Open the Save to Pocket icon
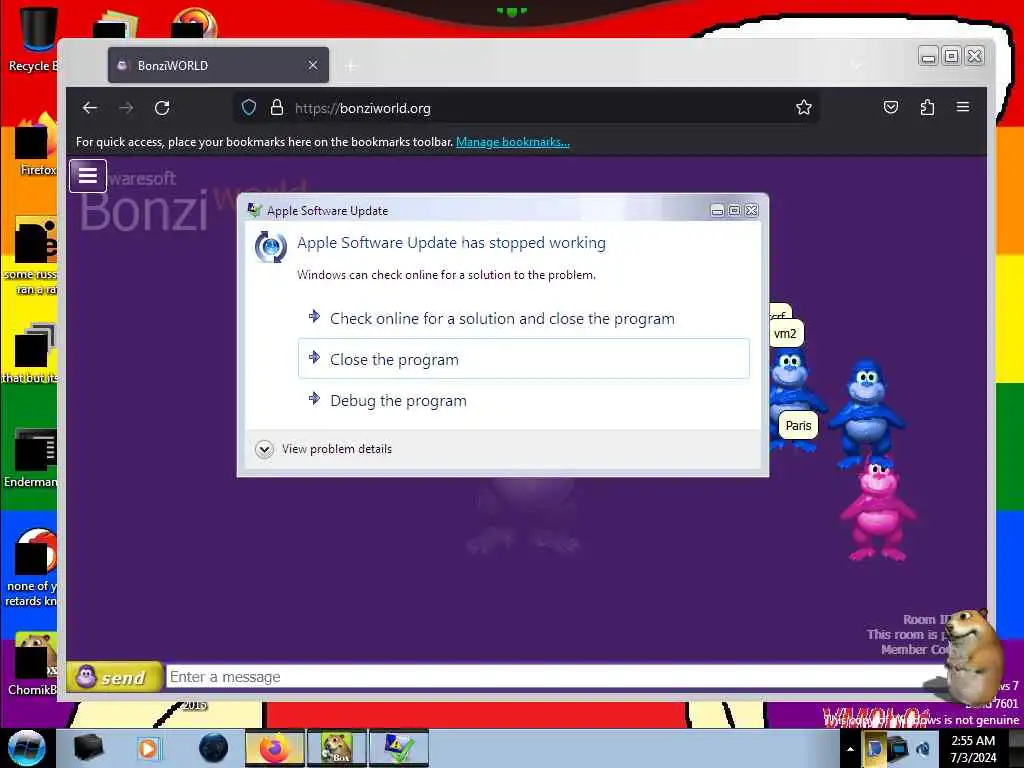 tap(891, 107)
